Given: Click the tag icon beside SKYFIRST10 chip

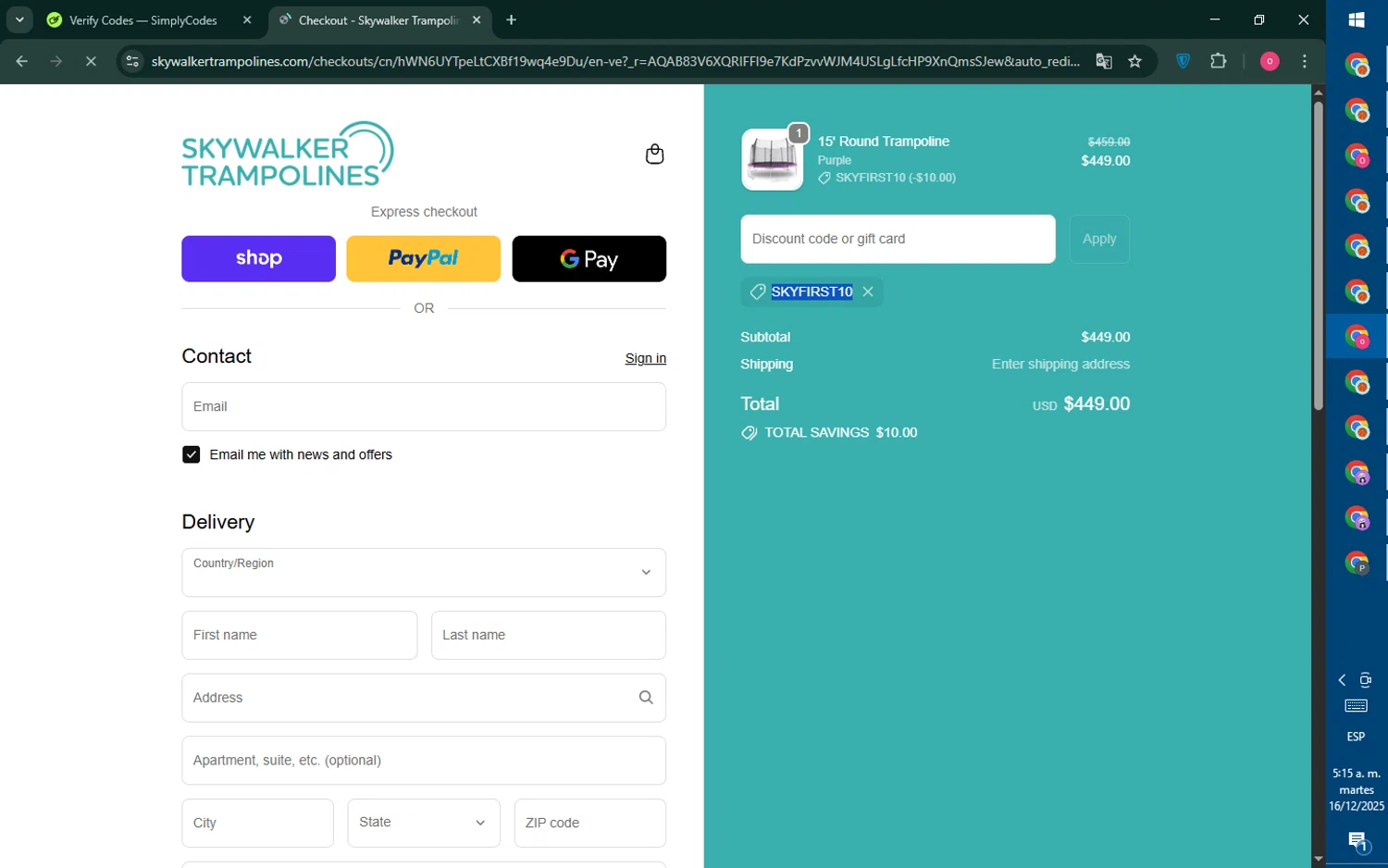Looking at the screenshot, I should click(757, 291).
